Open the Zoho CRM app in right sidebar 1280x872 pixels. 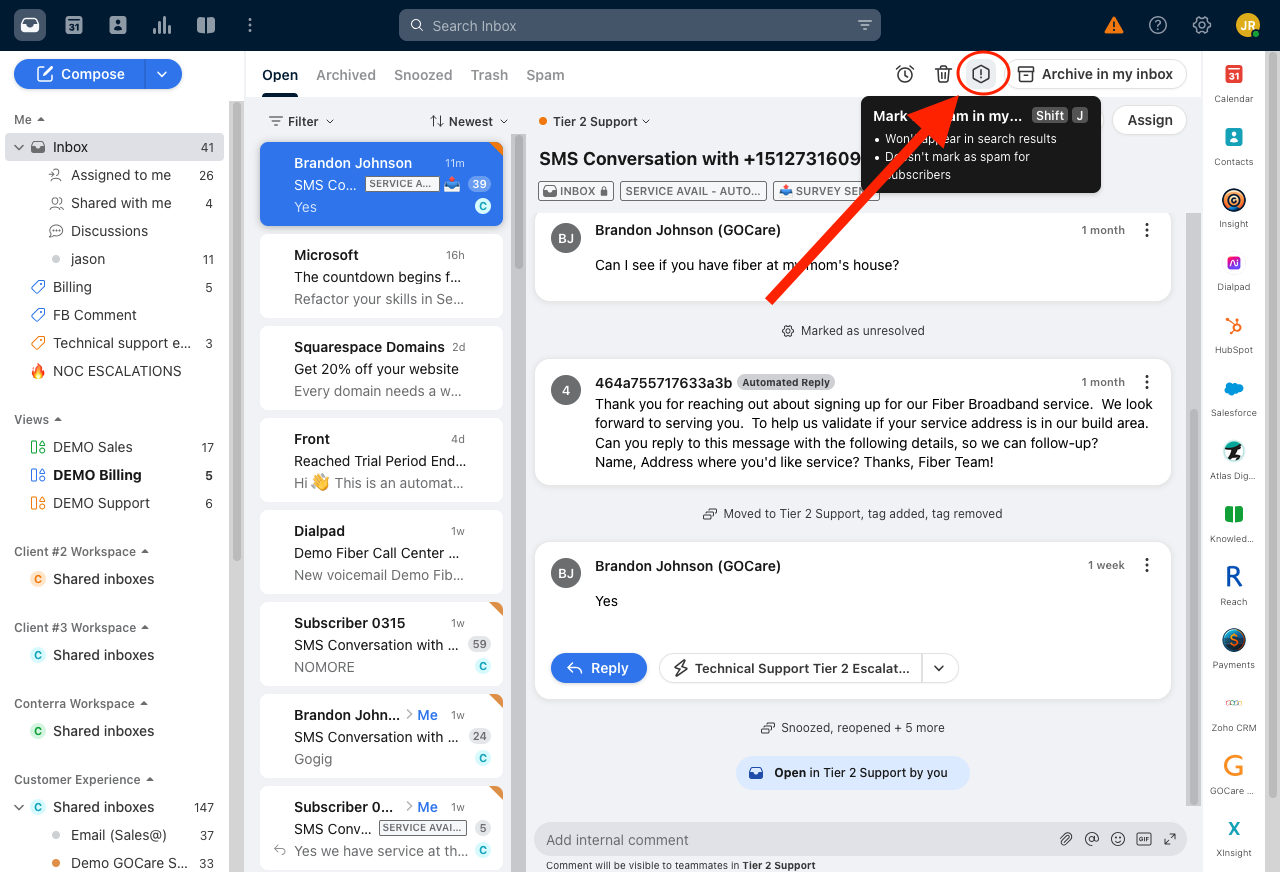[x=1234, y=713]
